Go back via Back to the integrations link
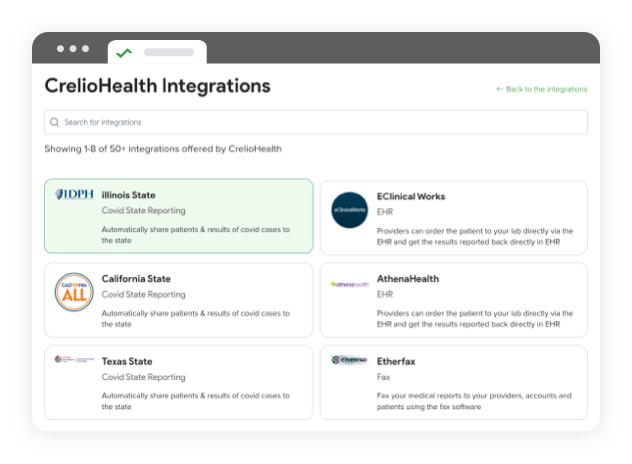 [x=541, y=89]
